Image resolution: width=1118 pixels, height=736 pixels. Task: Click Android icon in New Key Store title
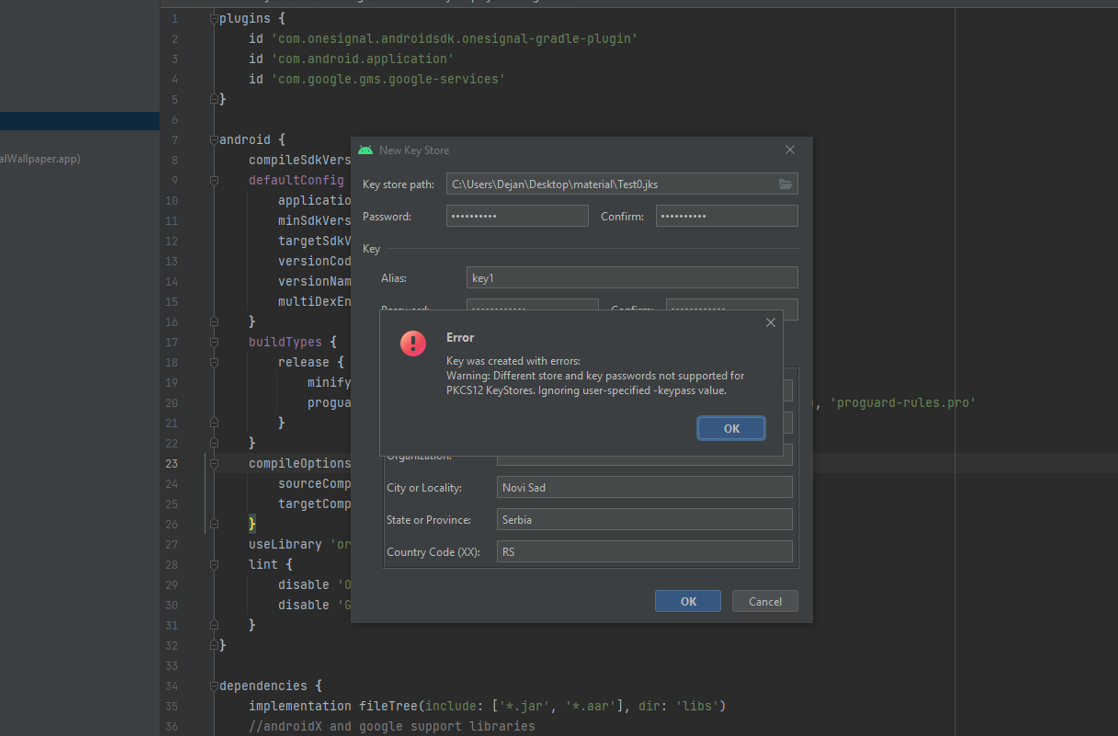(366, 150)
